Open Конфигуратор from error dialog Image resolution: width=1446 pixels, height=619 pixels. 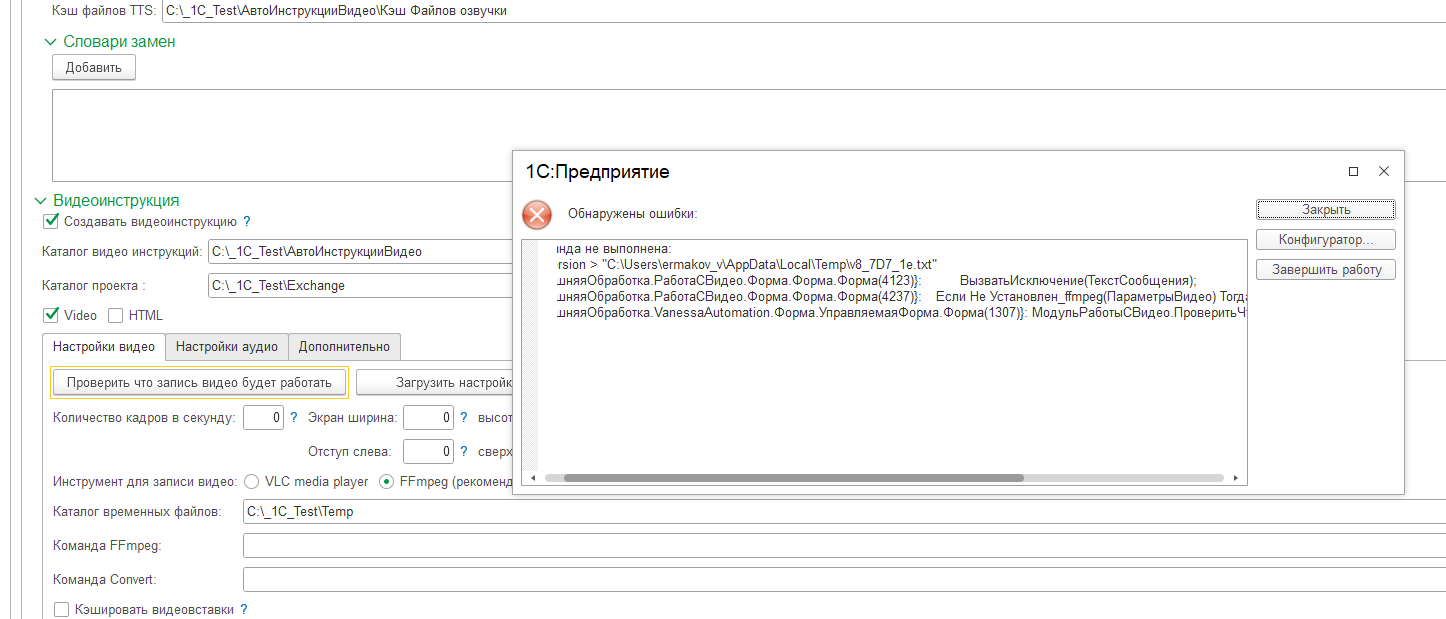pos(1326,240)
